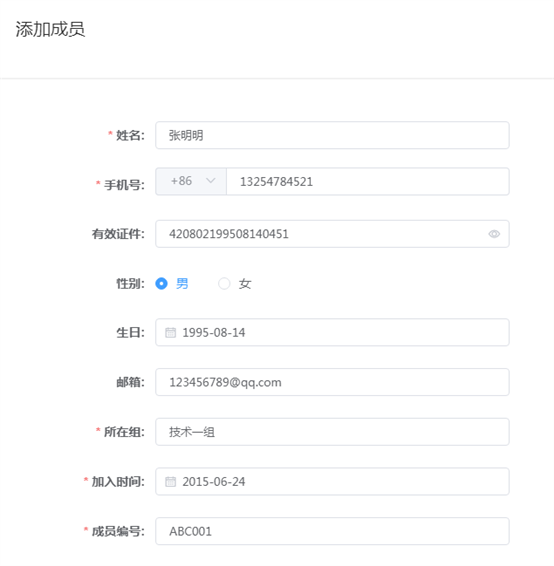Click the name field containing 张明明
Screen dimensions: 554x566
point(332,135)
